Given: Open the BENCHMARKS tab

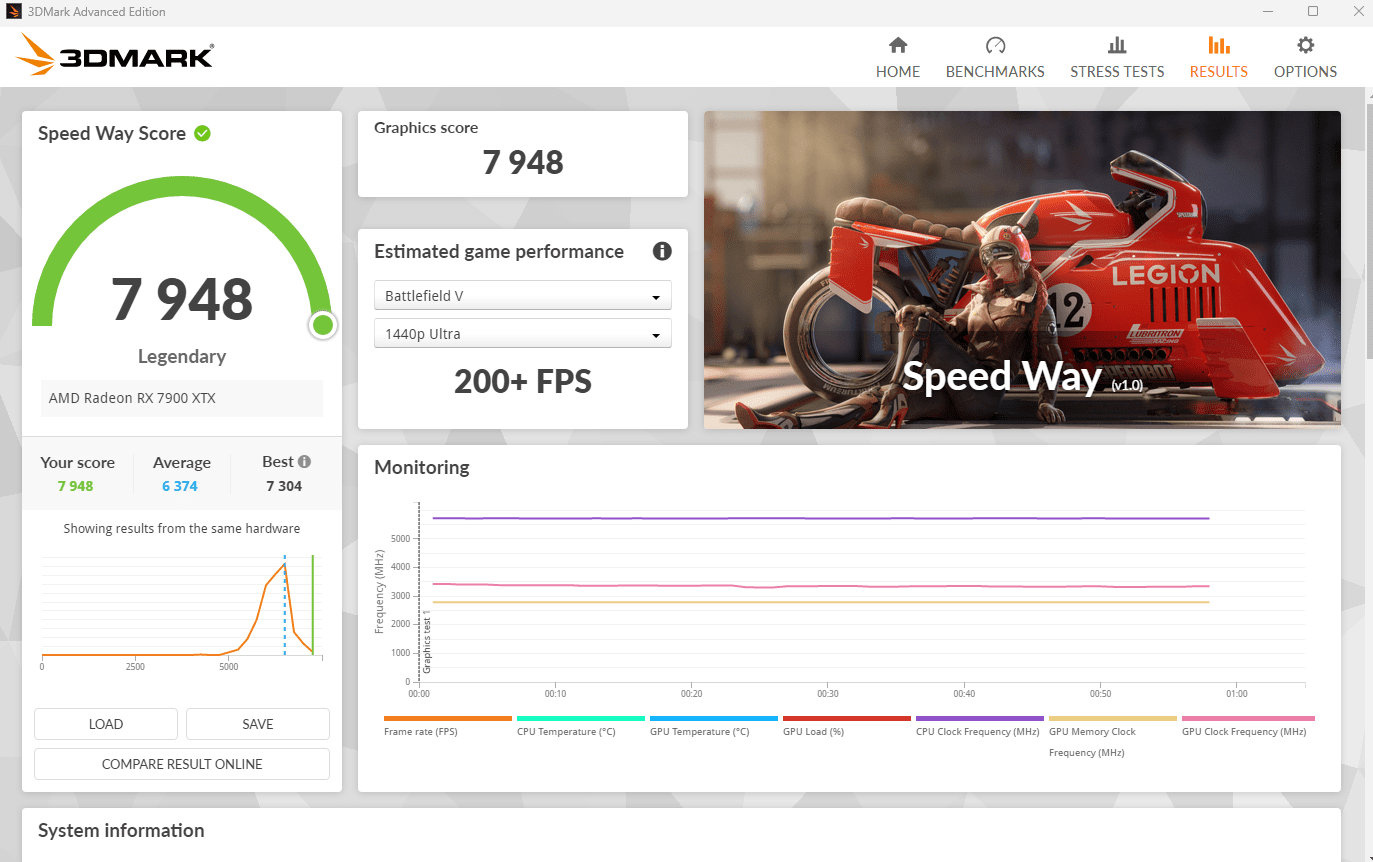Looking at the screenshot, I should (x=995, y=56).
